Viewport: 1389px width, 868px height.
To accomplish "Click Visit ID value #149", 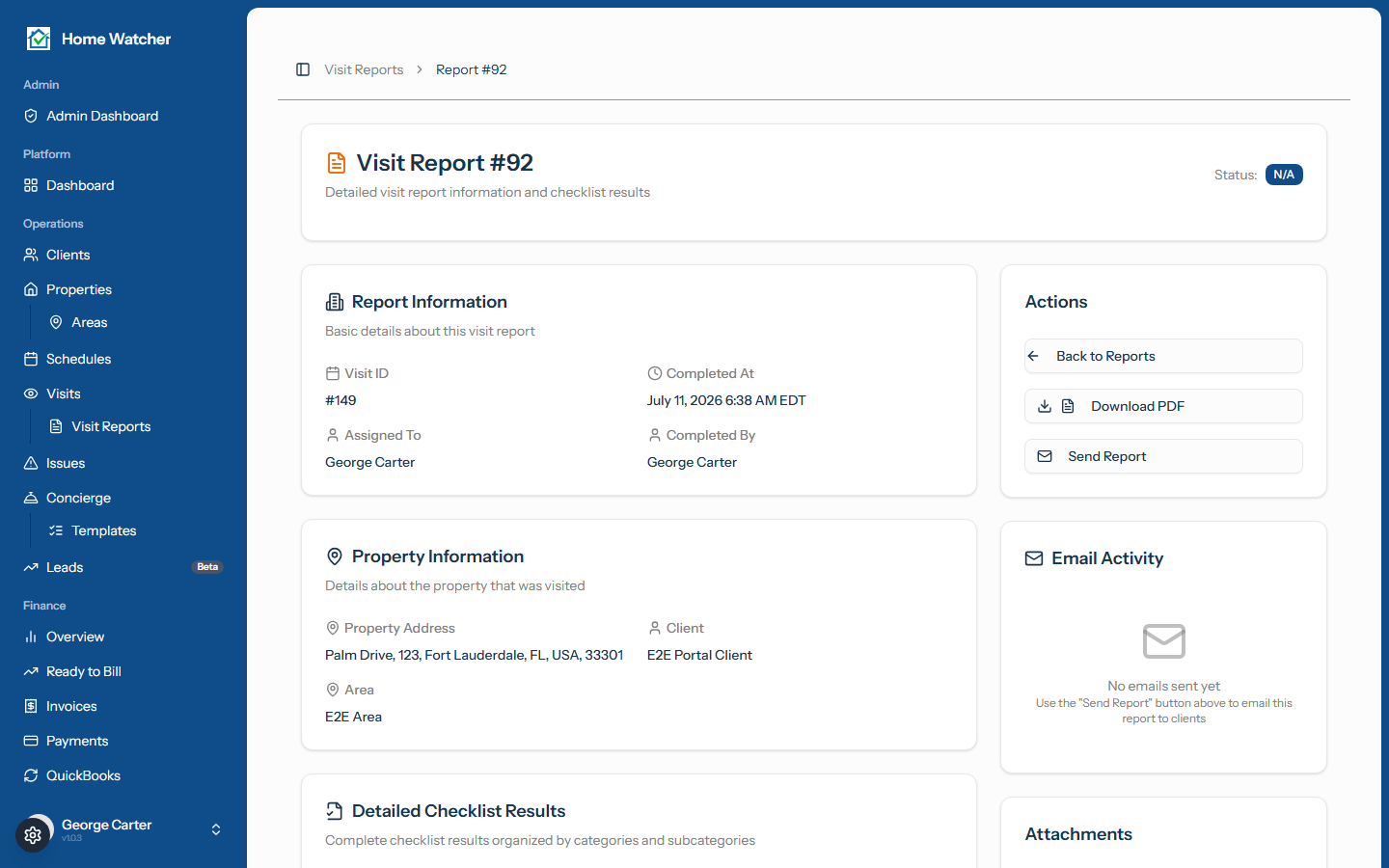I will point(340,400).
